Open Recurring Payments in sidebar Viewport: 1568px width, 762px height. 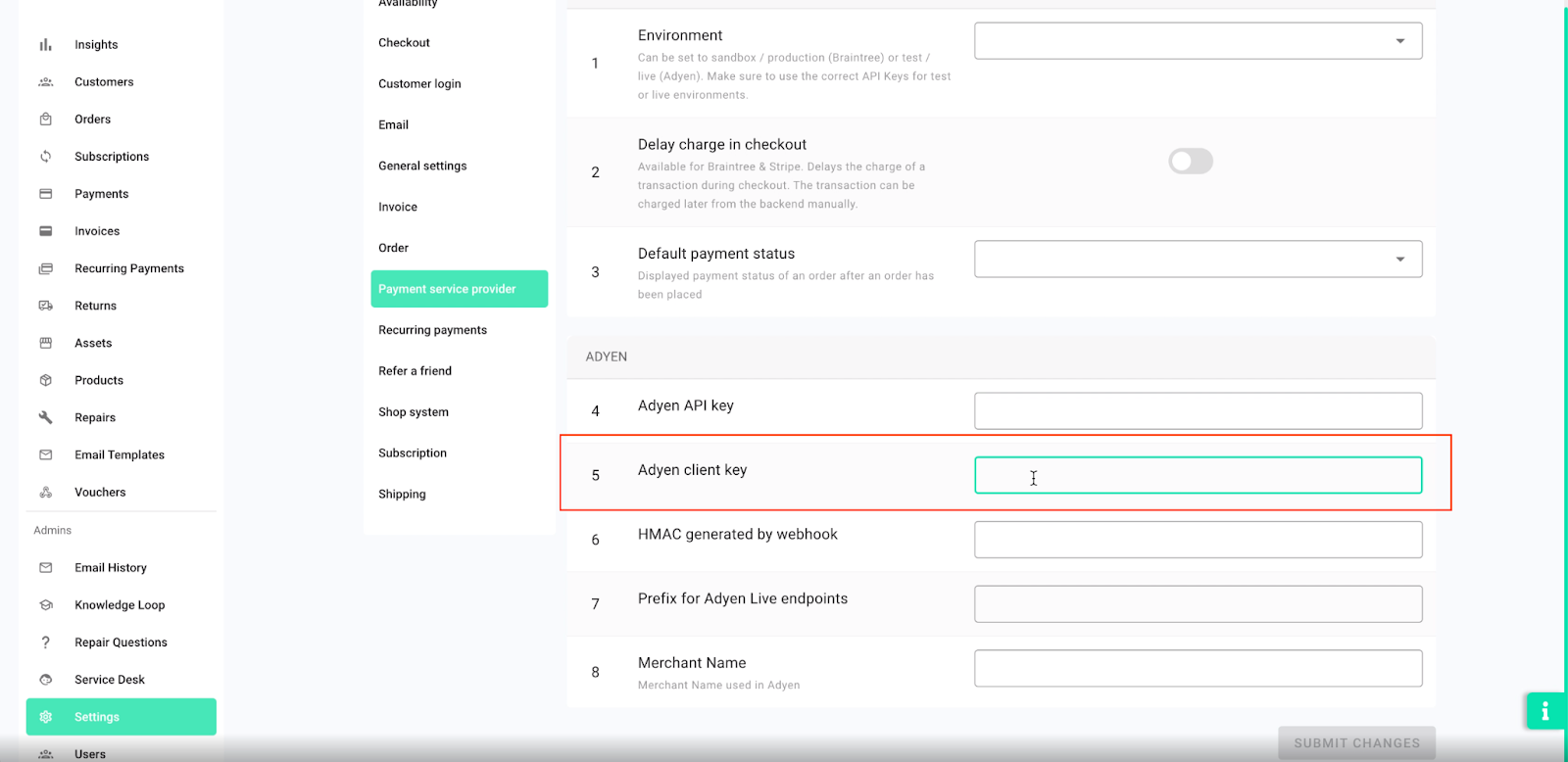point(129,268)
